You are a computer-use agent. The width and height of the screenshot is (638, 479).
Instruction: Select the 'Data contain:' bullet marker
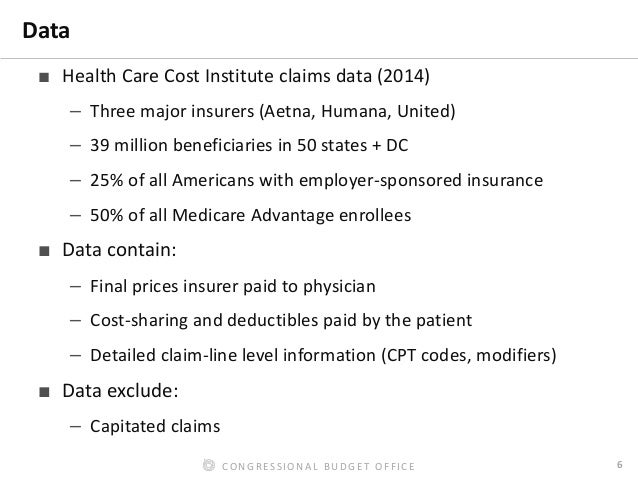coord(44,251)
